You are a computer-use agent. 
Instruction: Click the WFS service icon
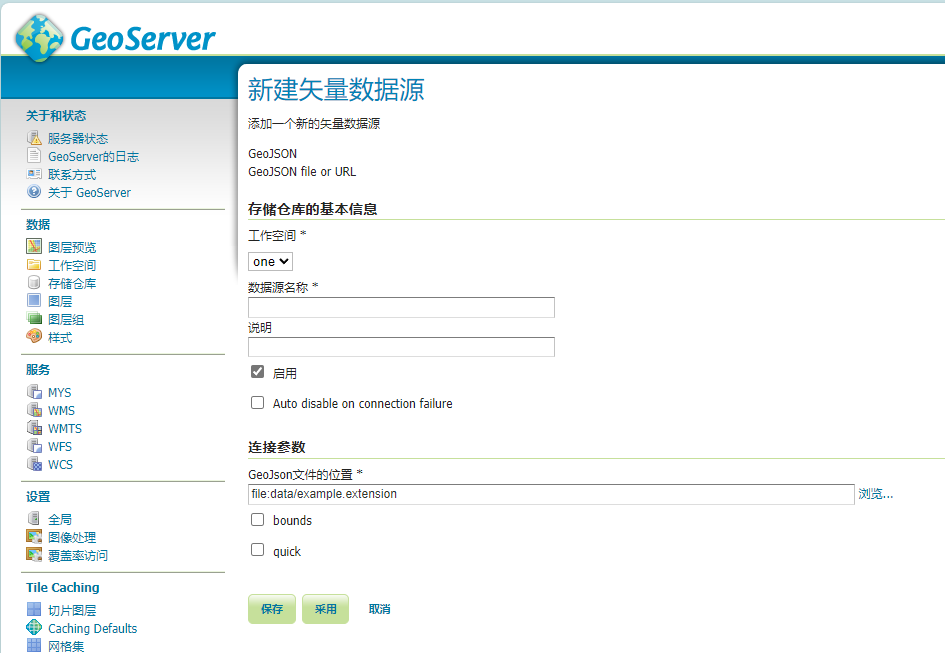click(x=34, y=446)
